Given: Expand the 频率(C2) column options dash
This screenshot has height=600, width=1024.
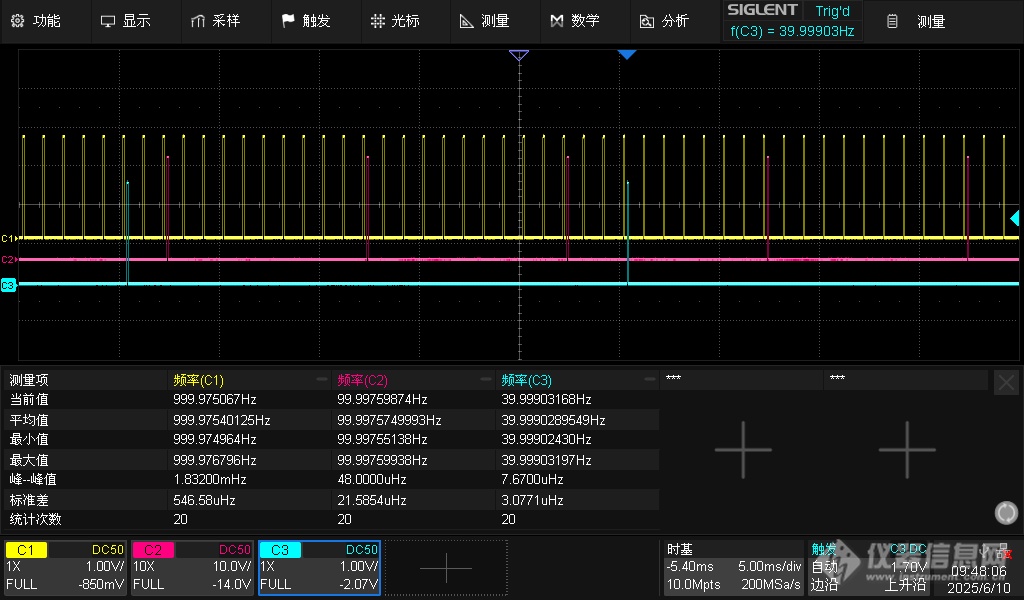Looking at the screenshot, I should coord(485,380).
